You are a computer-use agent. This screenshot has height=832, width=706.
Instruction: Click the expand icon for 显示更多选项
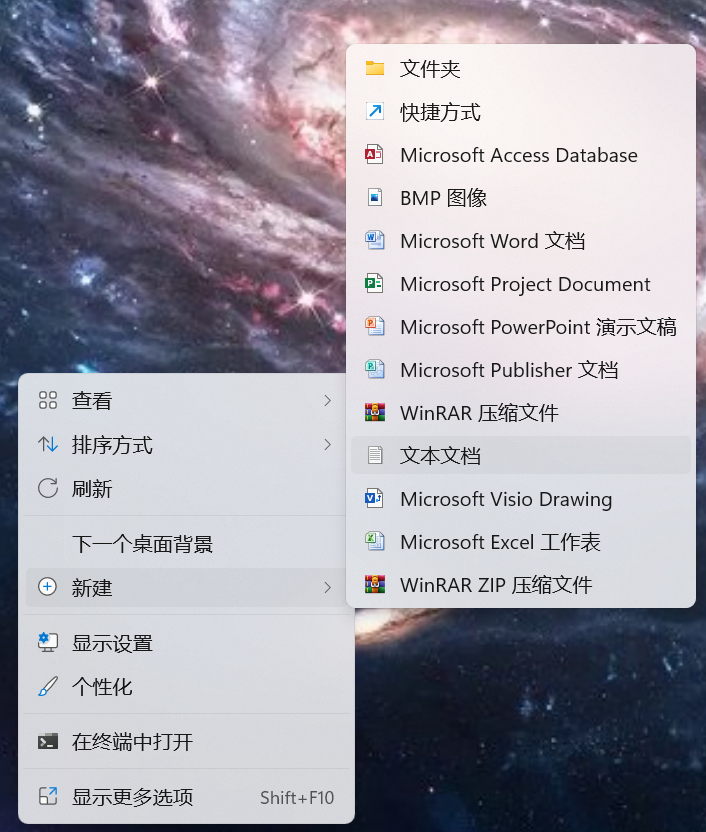click(x=48, y=796)
